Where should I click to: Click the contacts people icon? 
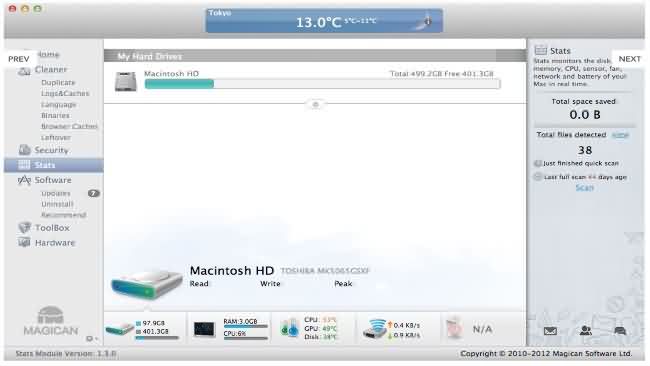585,330
